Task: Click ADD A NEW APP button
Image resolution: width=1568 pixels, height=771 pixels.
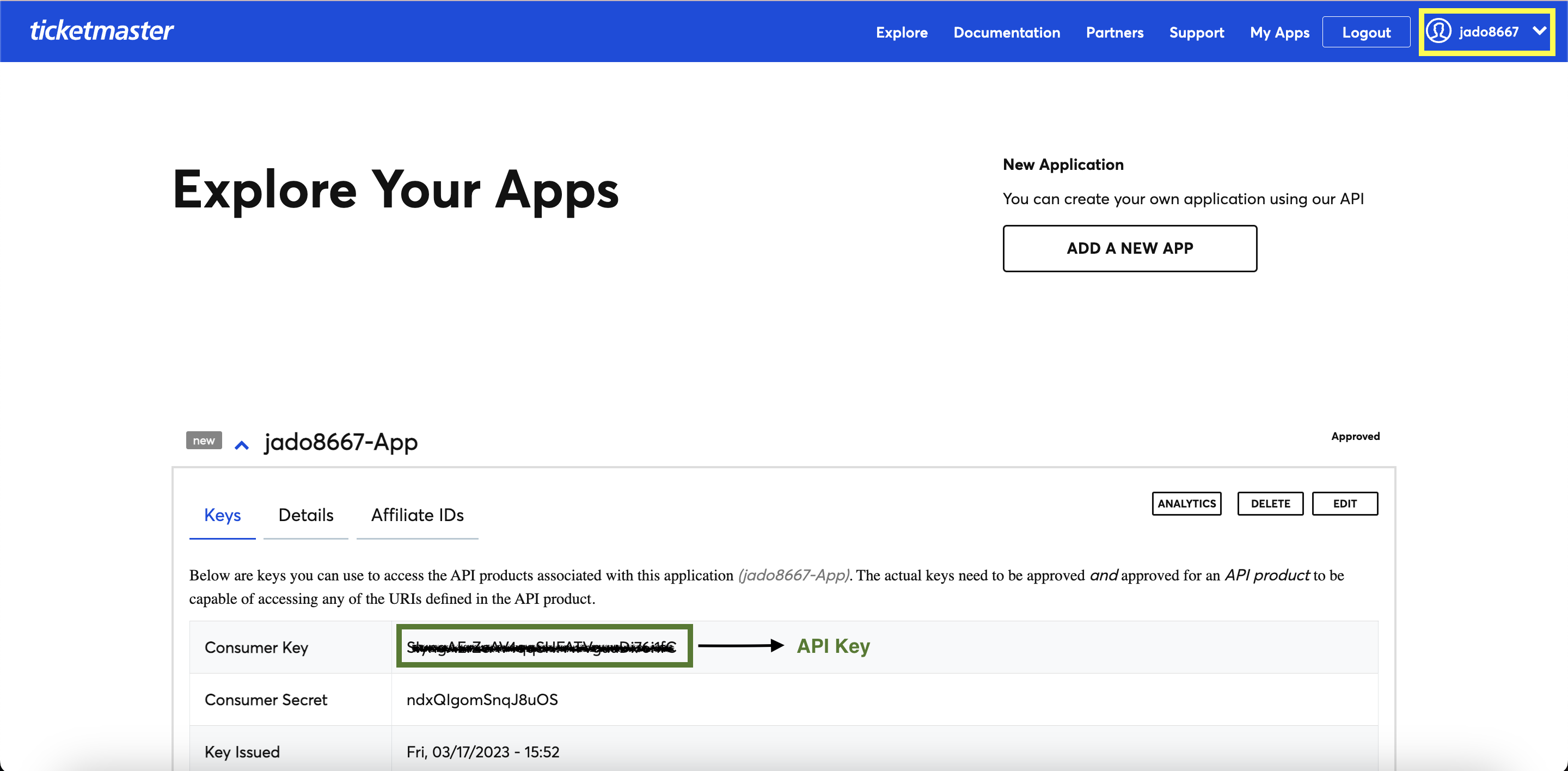Action: point(1130,248)
